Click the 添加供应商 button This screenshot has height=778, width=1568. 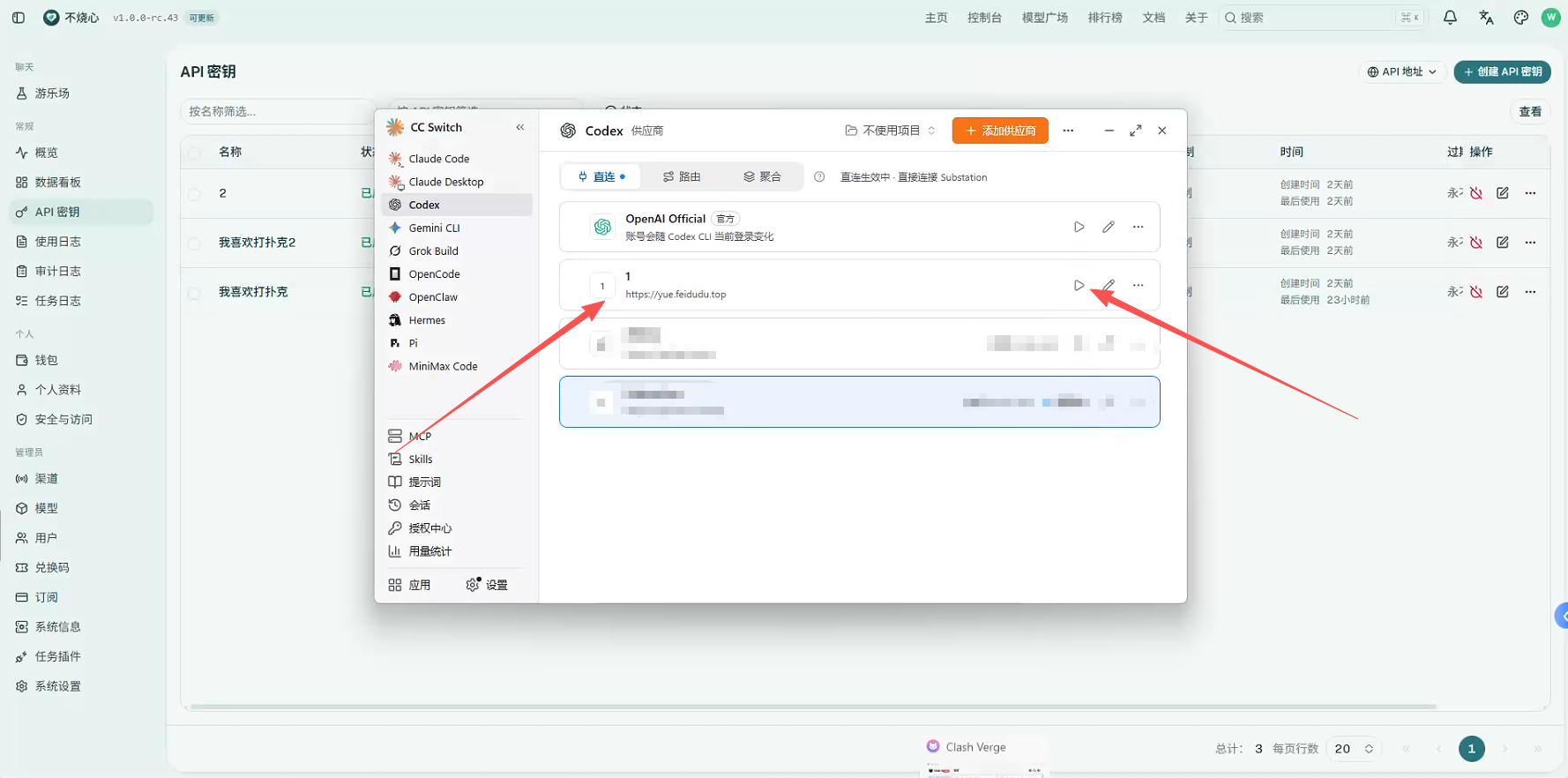[x=1000, y=131]
